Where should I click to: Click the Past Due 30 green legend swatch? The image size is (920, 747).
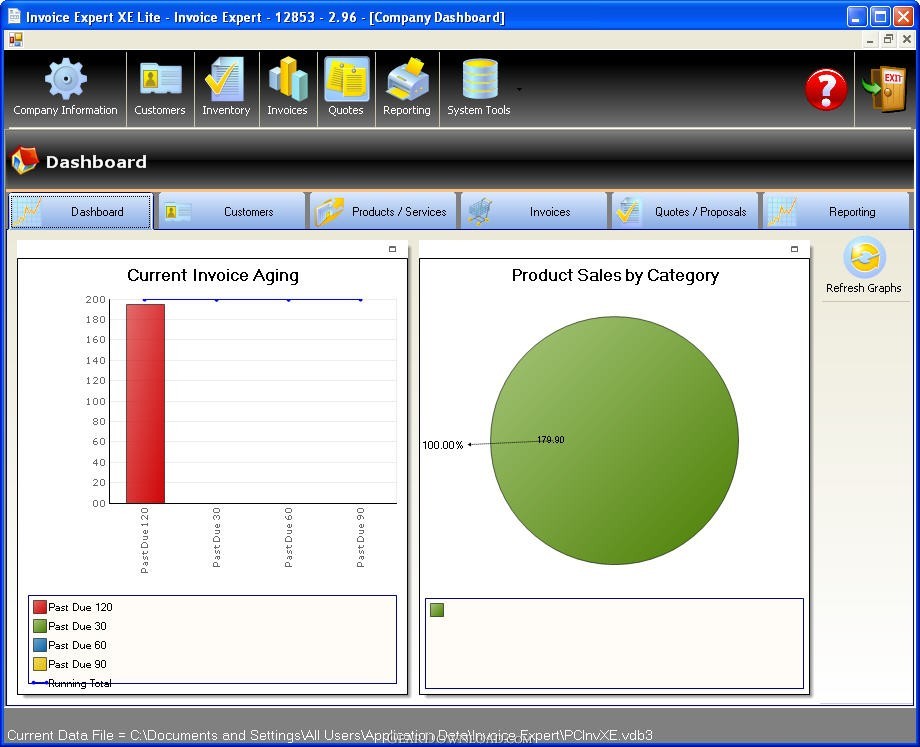tap(40, 626)
